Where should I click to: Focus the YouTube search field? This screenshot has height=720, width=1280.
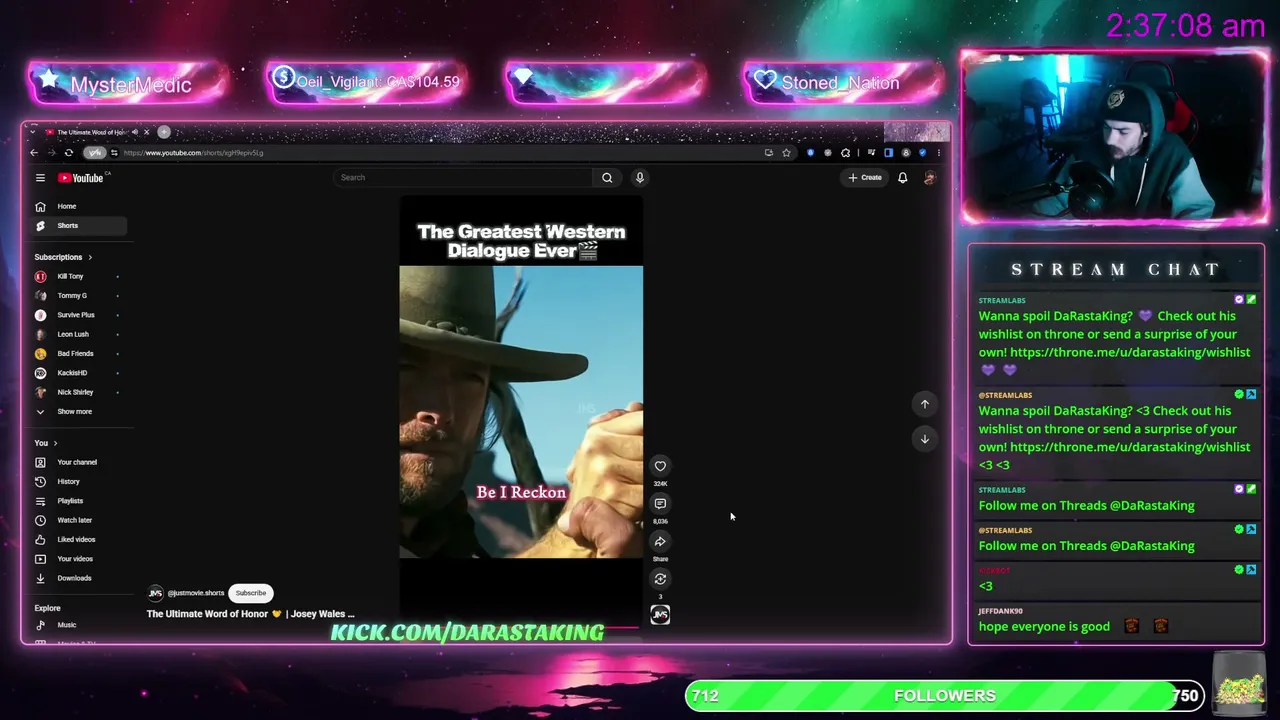coord(464,178)
